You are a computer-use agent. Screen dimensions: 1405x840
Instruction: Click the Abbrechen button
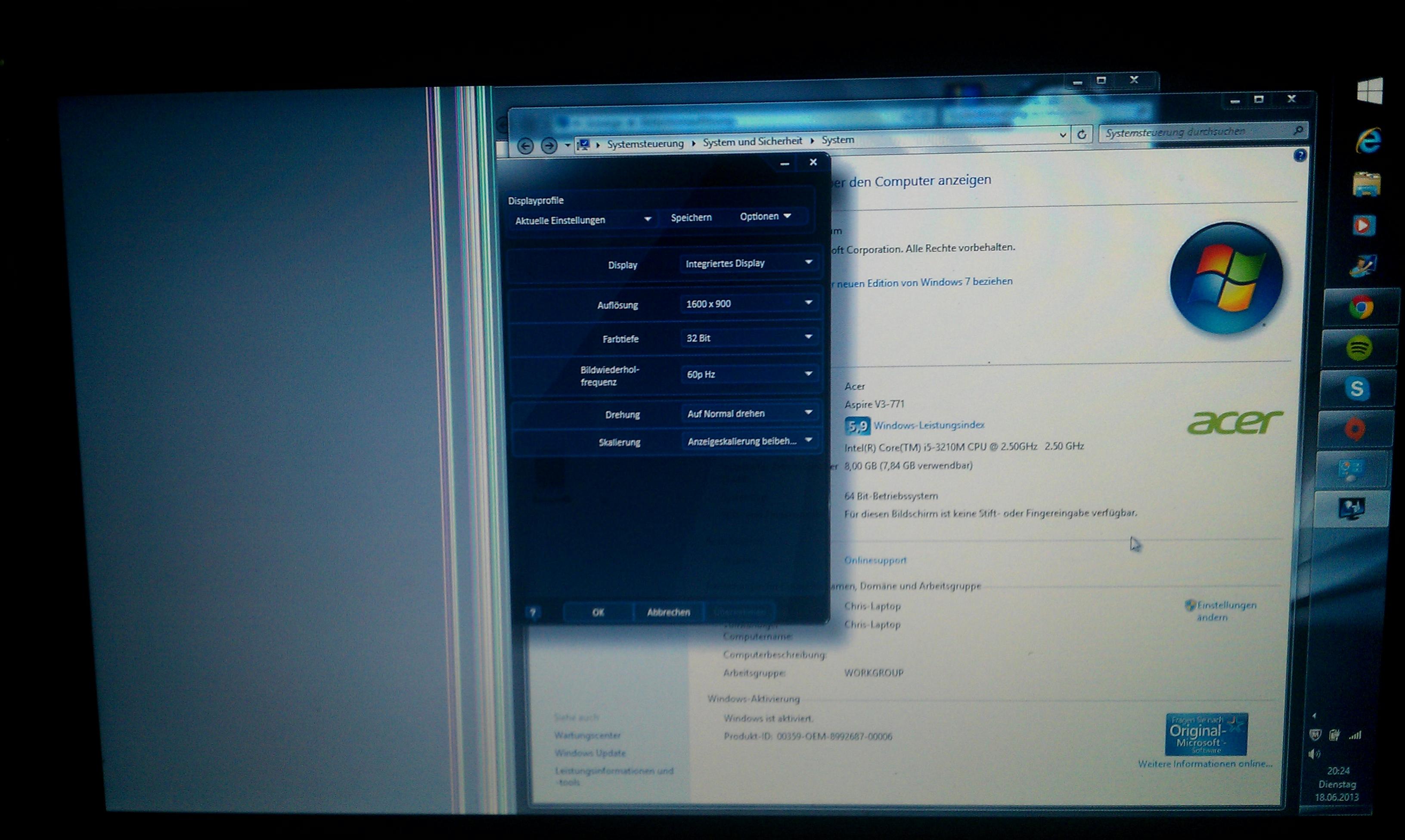[x=668, y=612]
